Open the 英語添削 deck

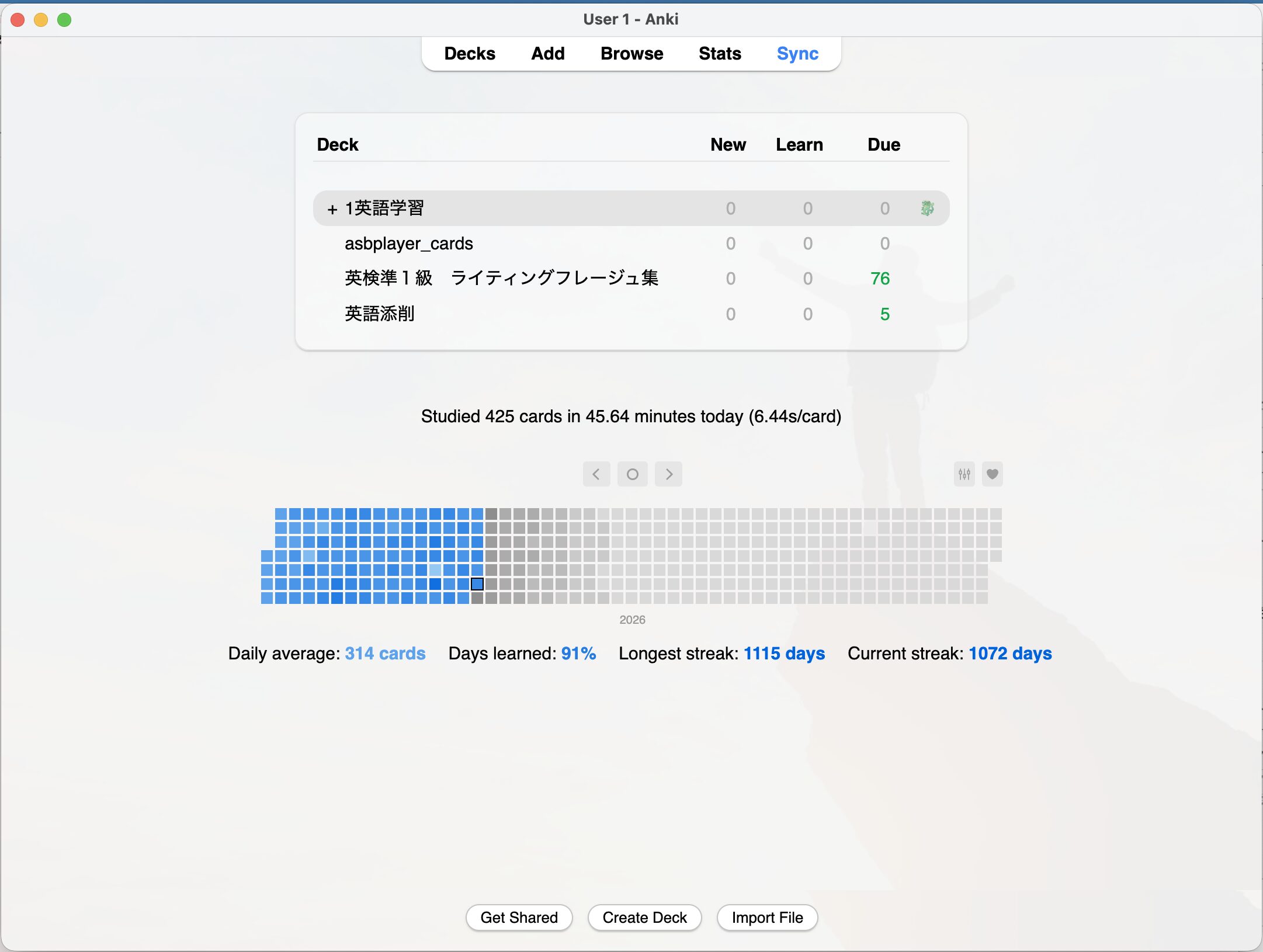pyautogui.click(x=379, y=314)
